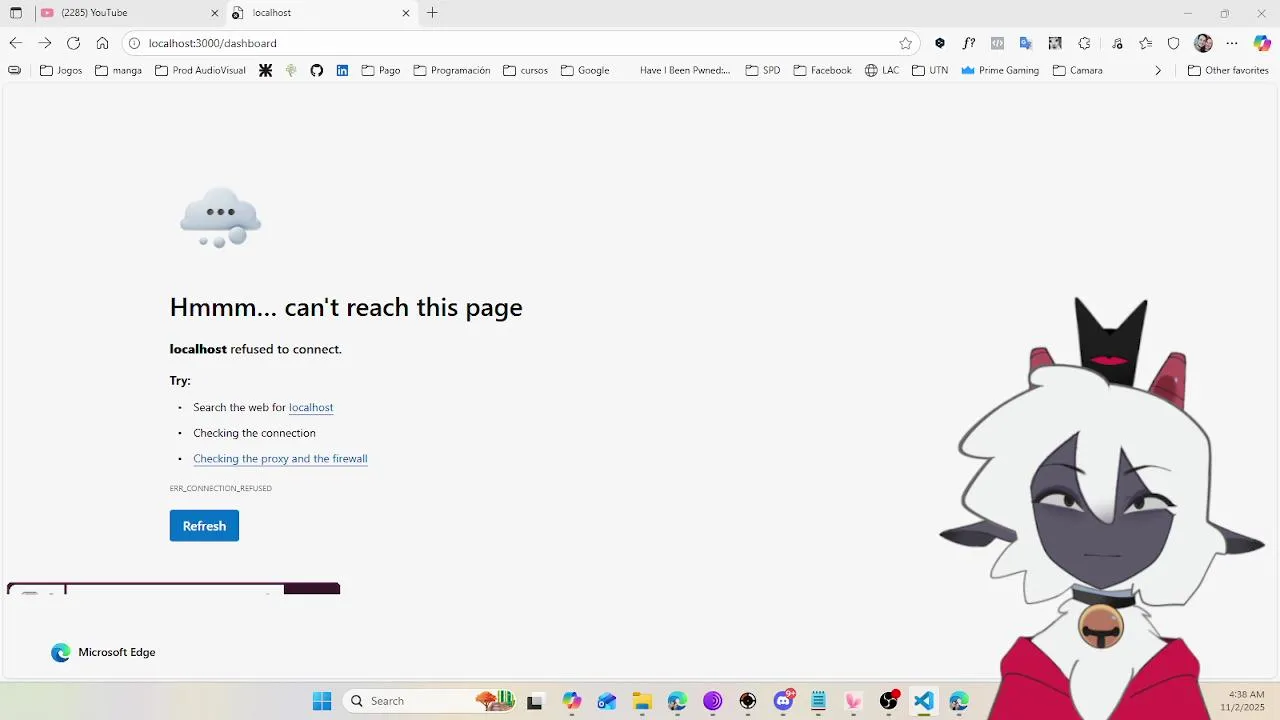Expand the Other favorites folder
The image size is (1280, 720).
(1228, 70)
